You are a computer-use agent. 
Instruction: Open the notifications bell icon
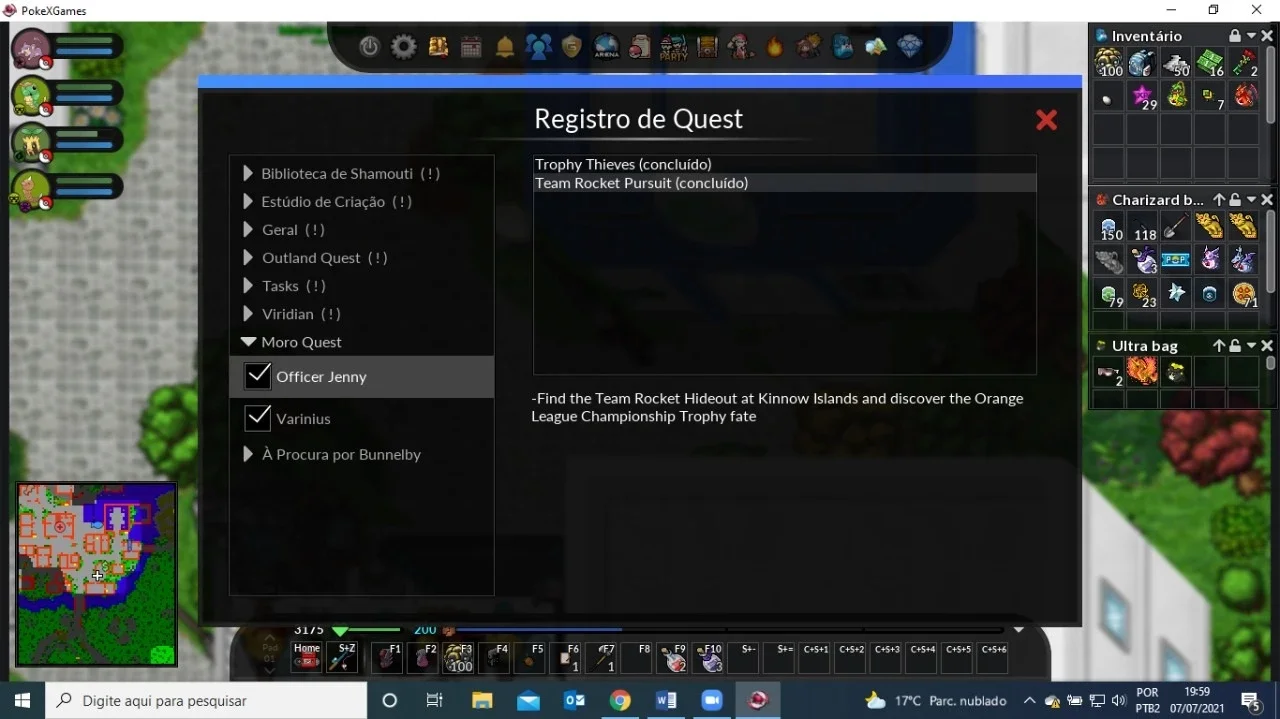coord(505,47)
